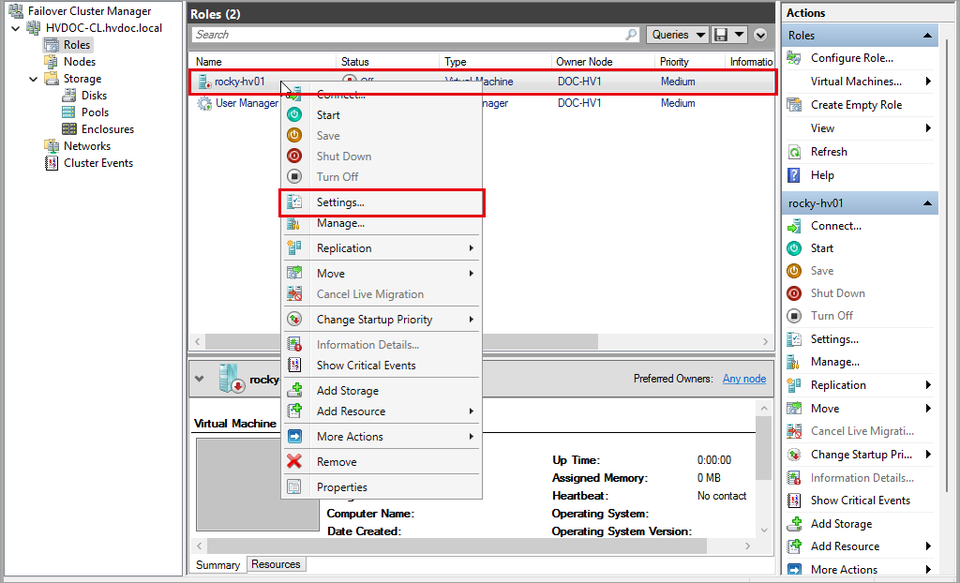Collapse the rocky-hv01 section in Actions pane

(x=927, y=203)
